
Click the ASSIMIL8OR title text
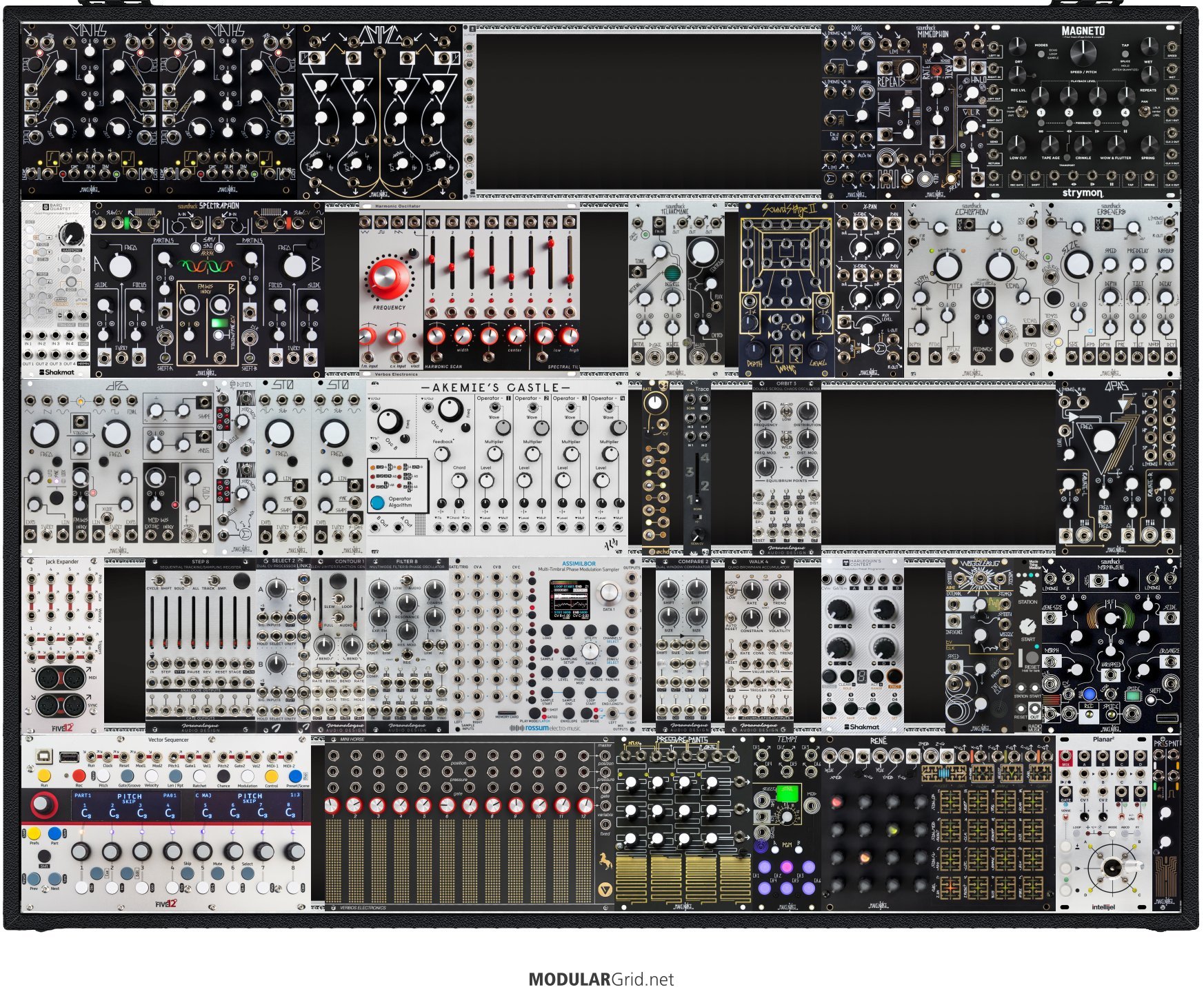click(x=579, y=564)
